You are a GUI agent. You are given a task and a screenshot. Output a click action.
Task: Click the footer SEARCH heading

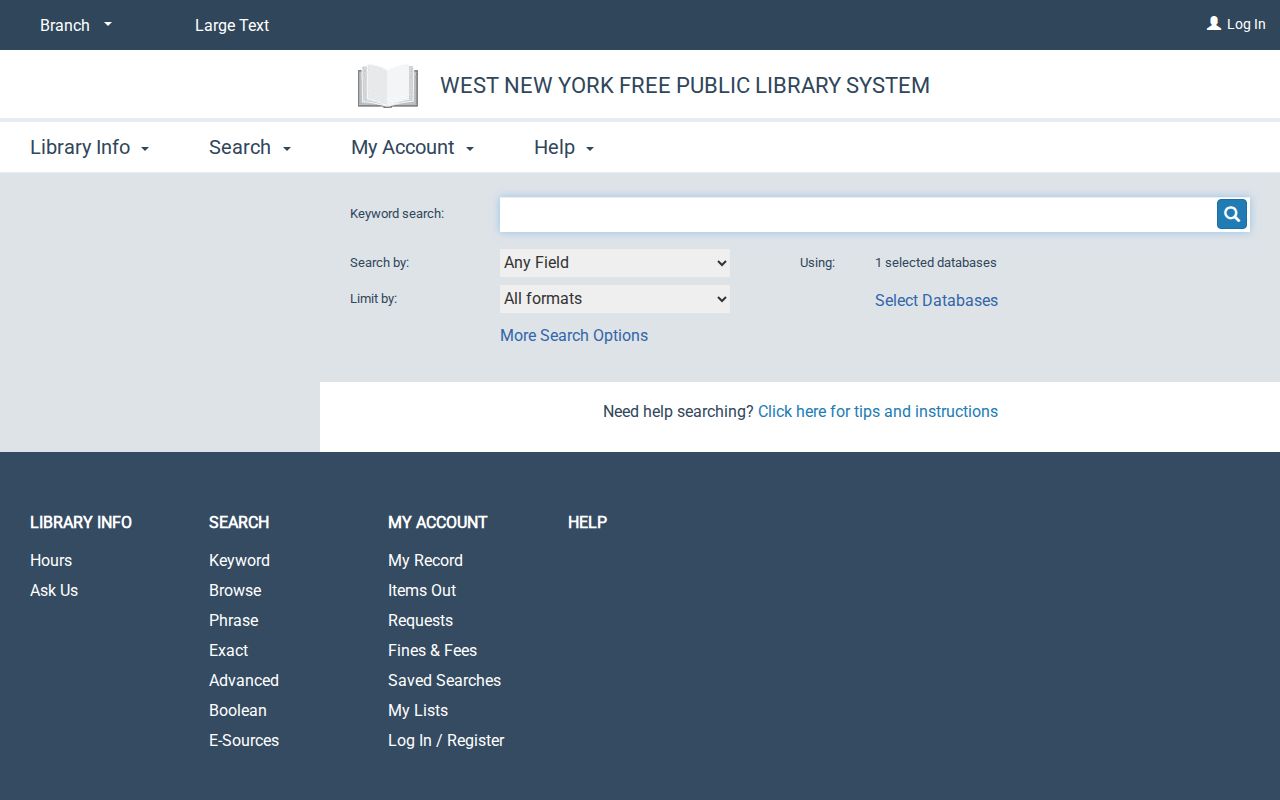pyautogui.click(x=239, y=522)
